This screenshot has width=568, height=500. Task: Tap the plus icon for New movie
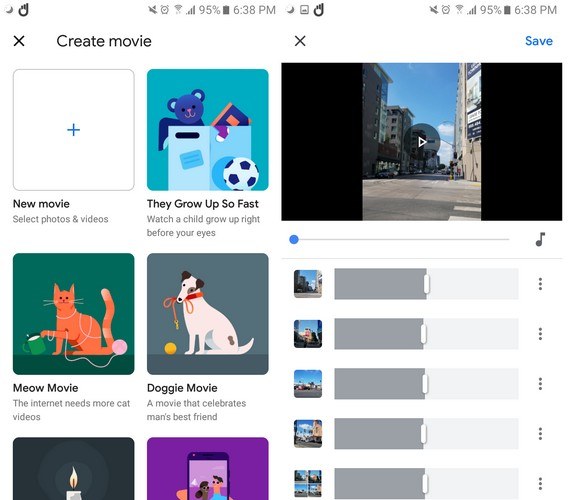(x=74, y=130)
